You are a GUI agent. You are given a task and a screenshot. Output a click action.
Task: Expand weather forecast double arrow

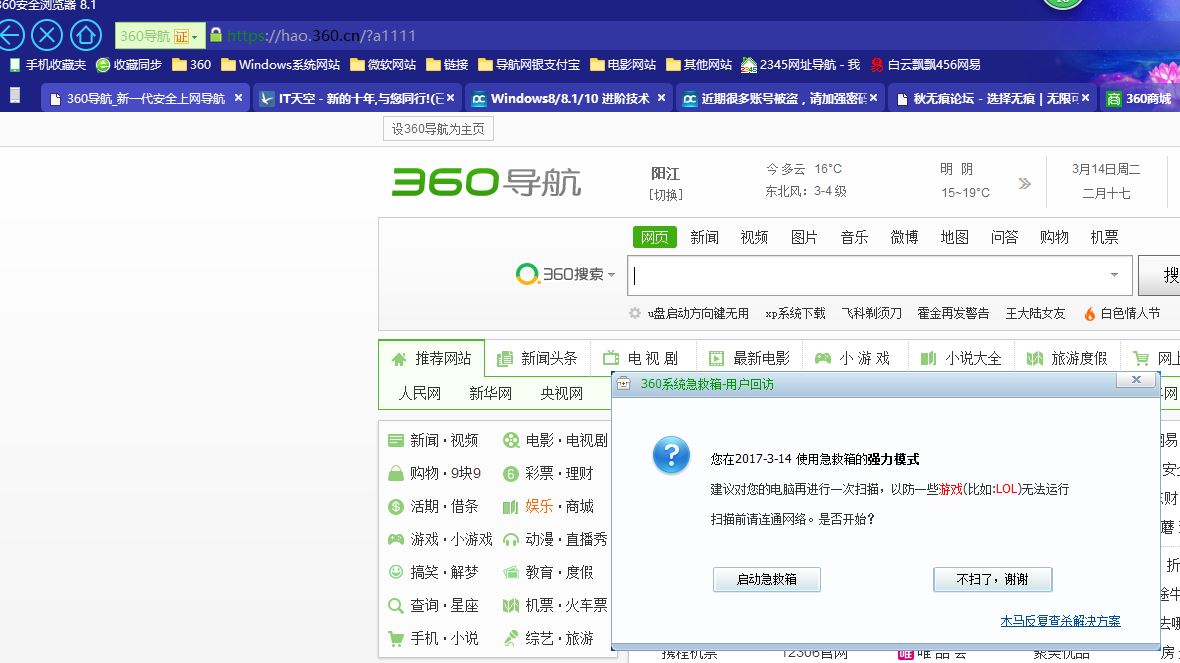(1024, 183)
